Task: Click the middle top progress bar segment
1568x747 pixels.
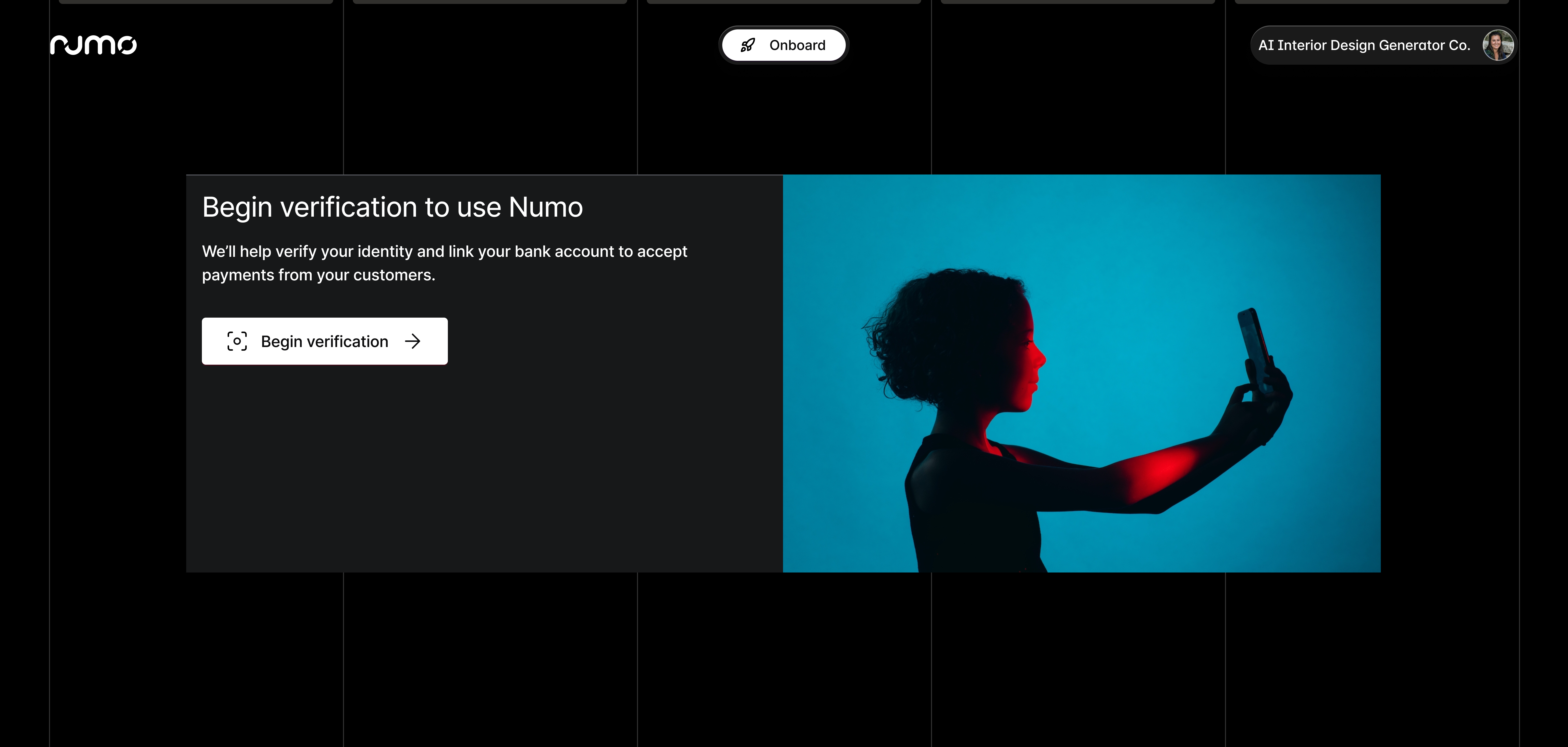Action: click(x=784, y=2)
